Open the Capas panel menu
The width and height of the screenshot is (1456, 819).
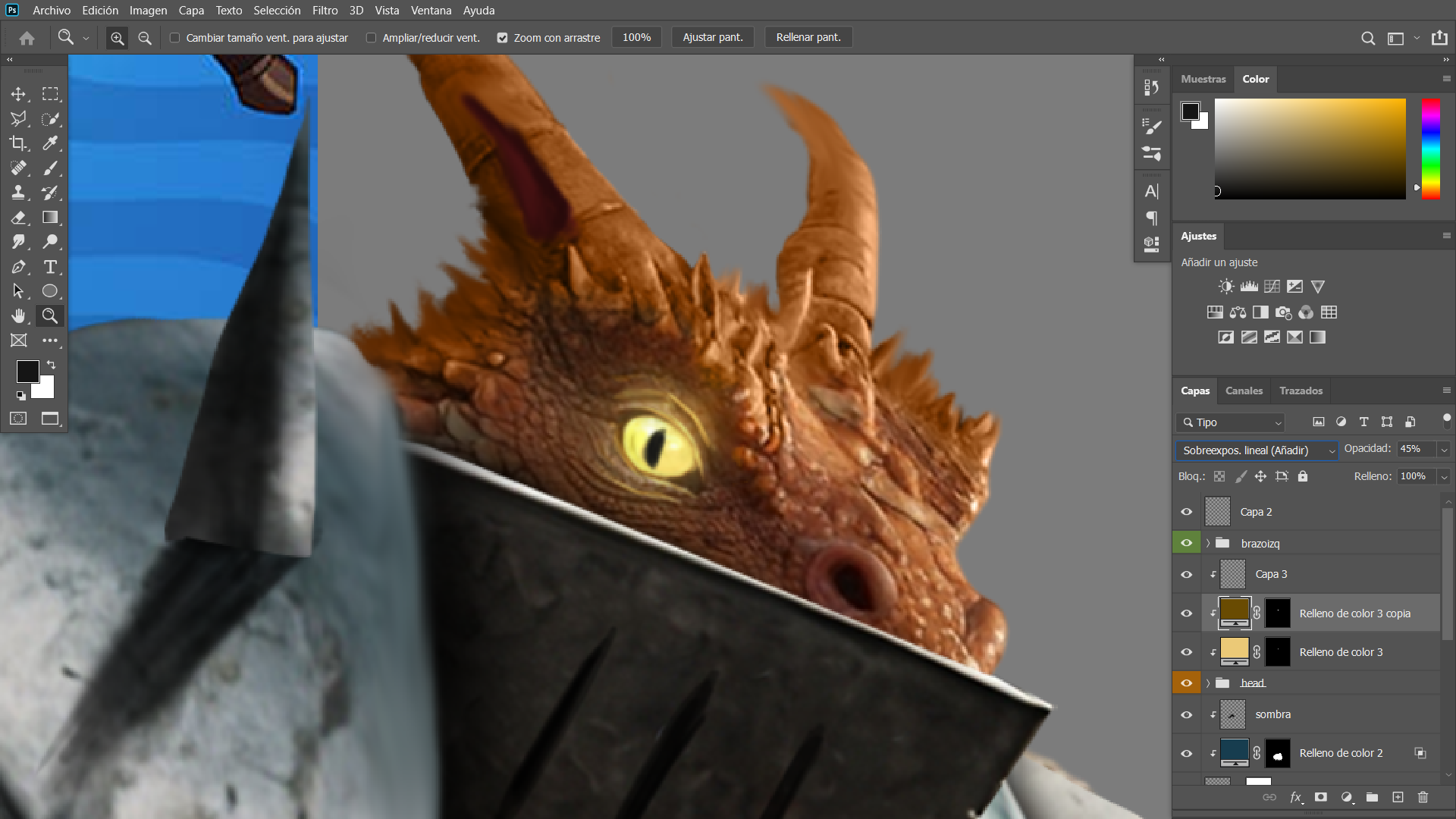[x=1446, y=391]
